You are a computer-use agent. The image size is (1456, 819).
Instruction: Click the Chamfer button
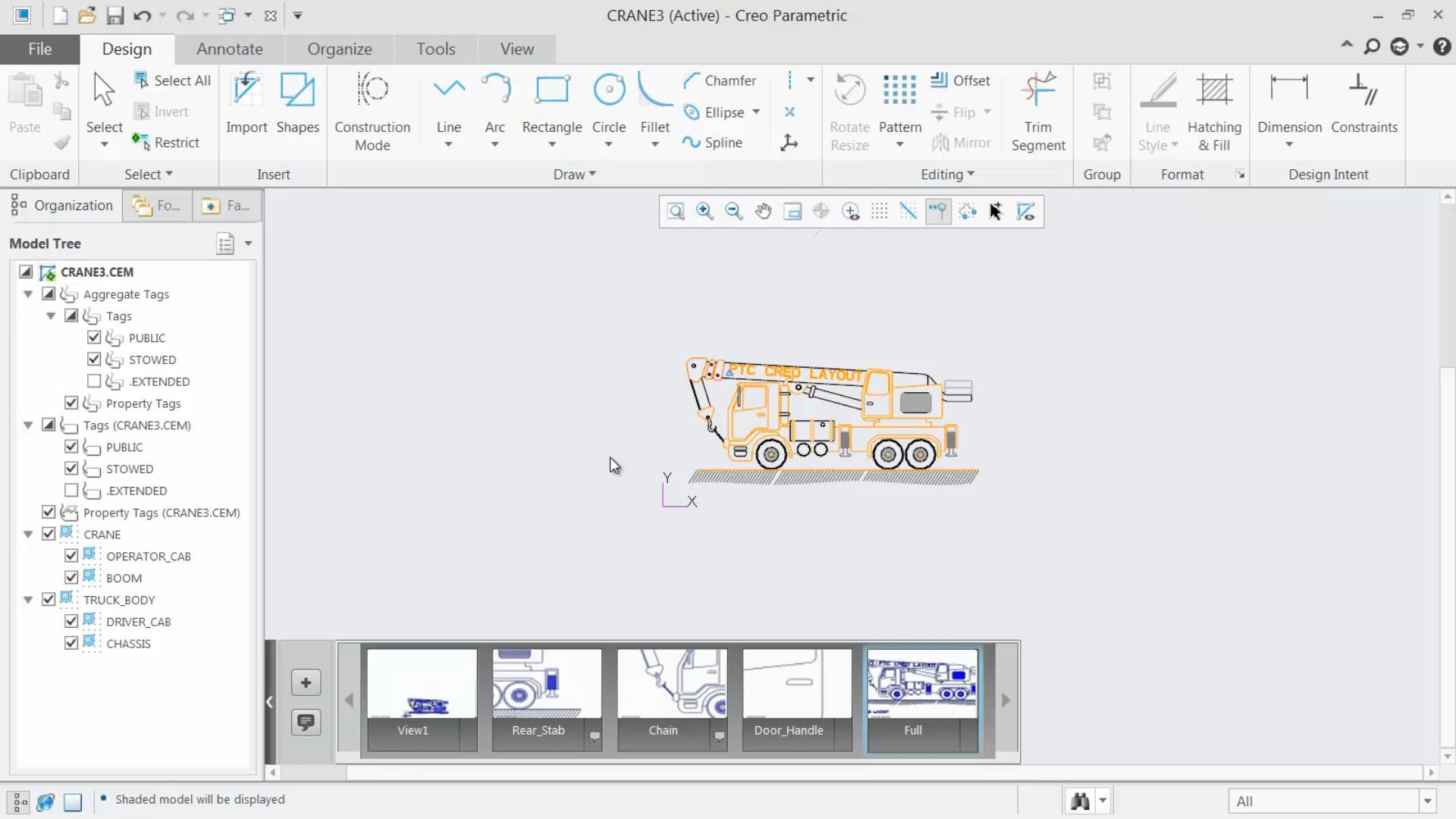pyautogui.click(x=720, y=80)
